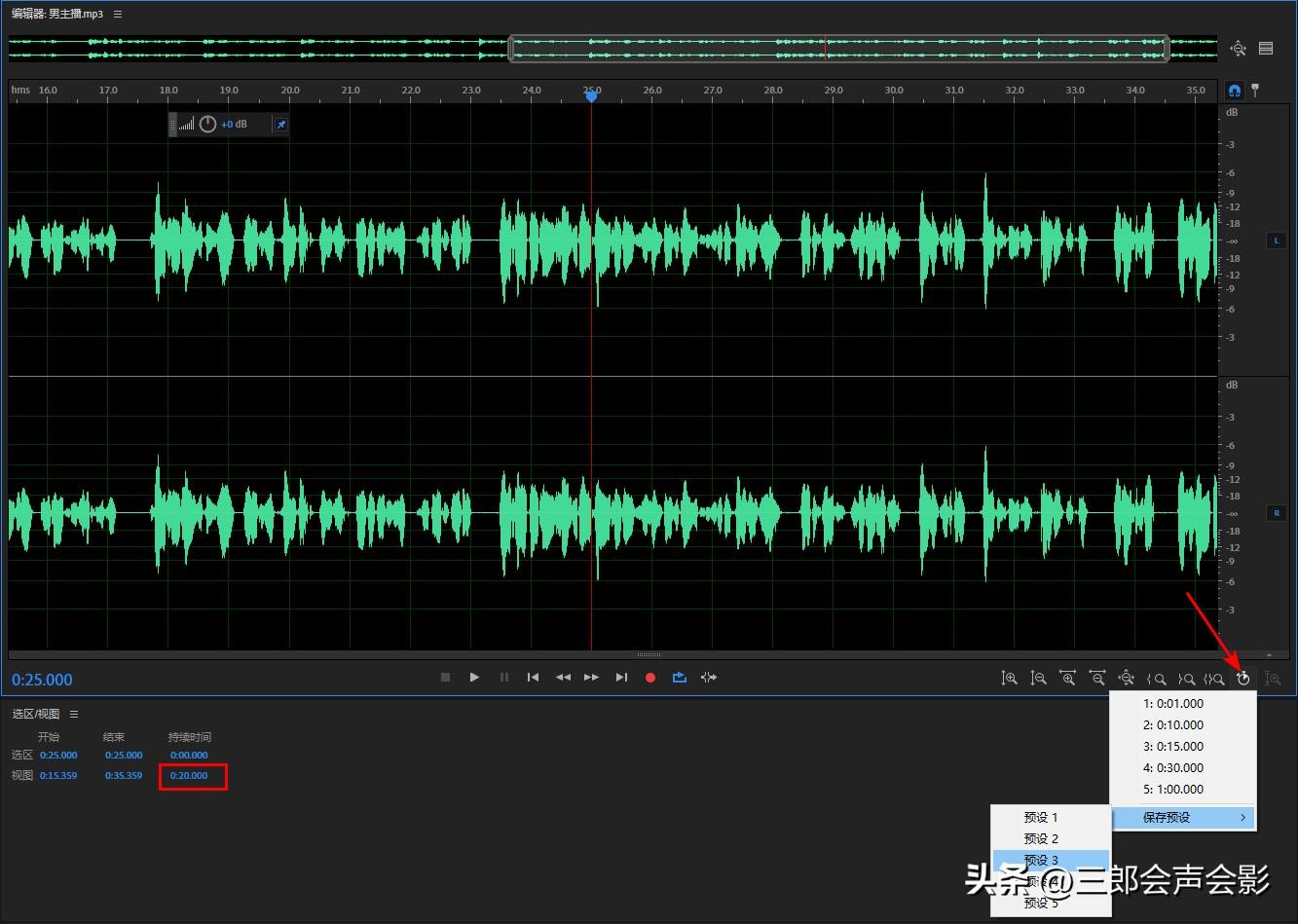Click the Play button in transport controls
1298x924 pixels.
474,678
